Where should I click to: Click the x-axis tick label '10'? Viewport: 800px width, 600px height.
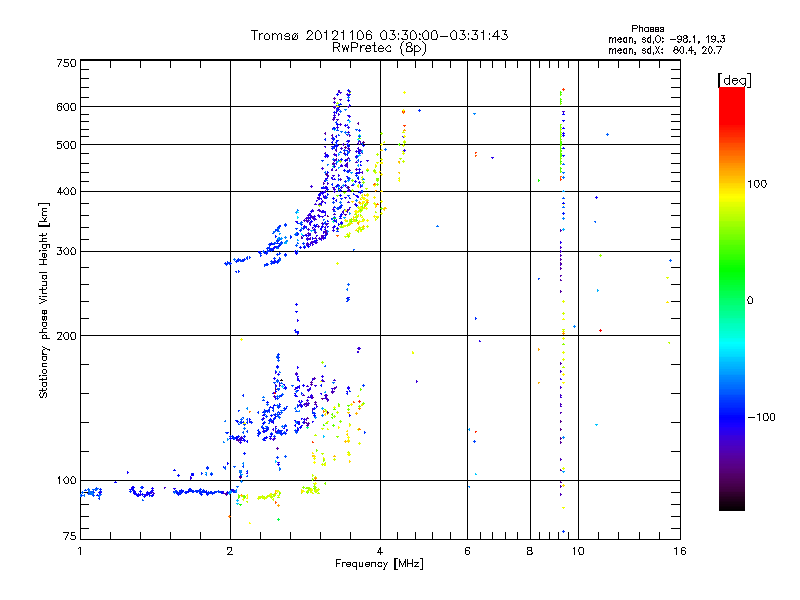tap(578, 551)
